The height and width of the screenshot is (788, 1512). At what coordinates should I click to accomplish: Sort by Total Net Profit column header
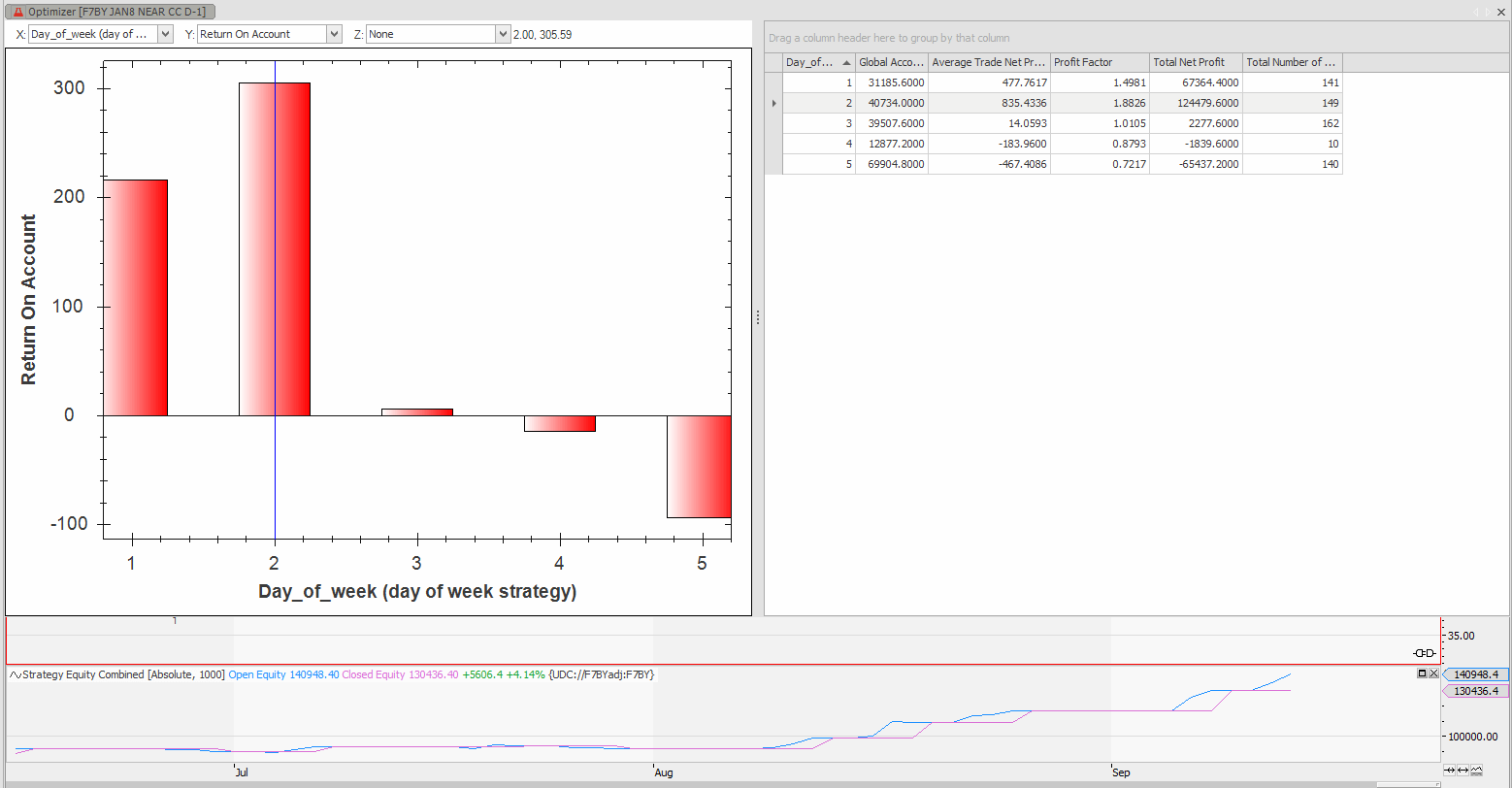[x=1195, y=62]
